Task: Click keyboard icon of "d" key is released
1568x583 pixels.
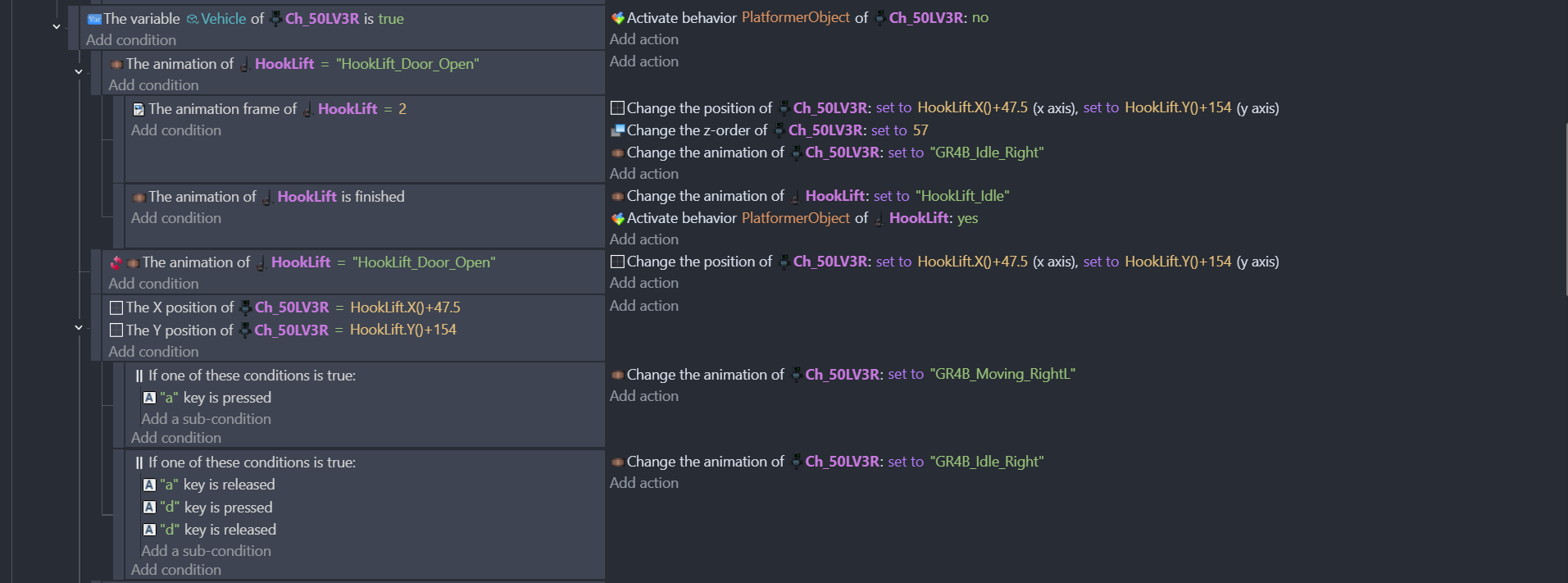Action: point(149,530)
